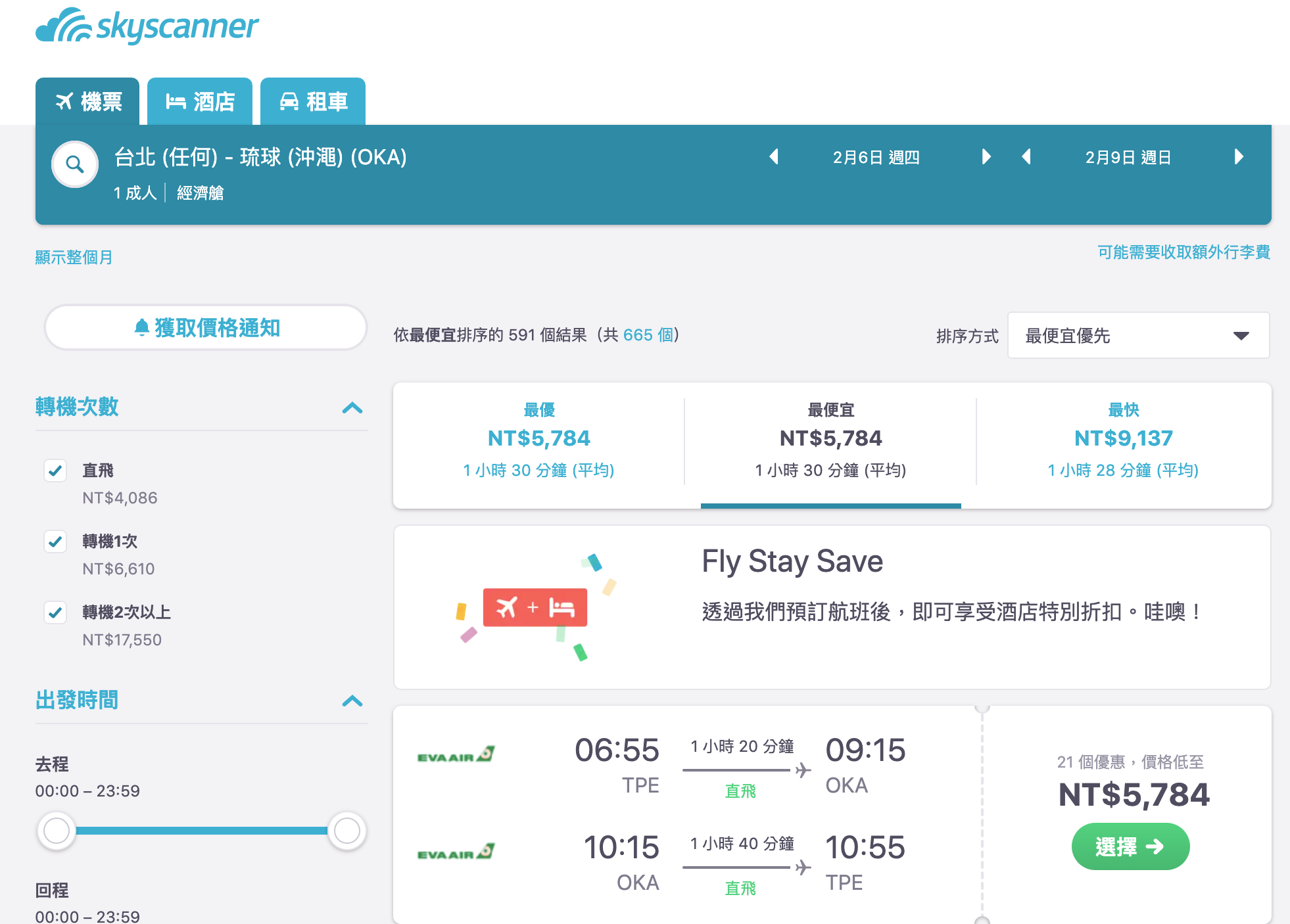
Task: Collapse the 出發時間 filter section
Action: (x=352, y=701)
